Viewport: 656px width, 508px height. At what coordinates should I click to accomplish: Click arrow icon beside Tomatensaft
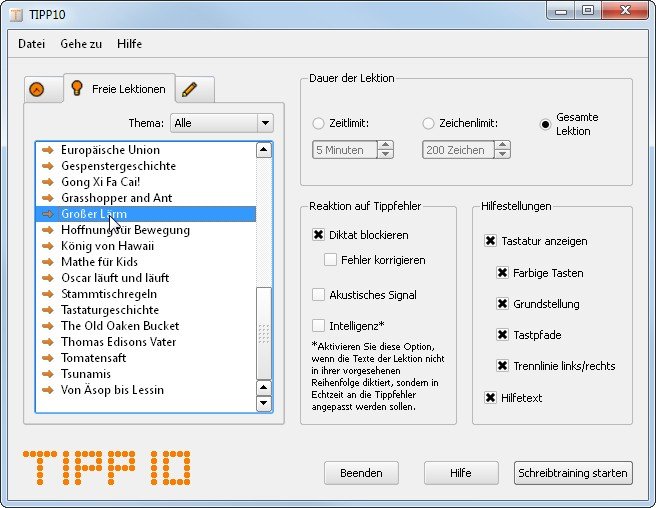48,358
